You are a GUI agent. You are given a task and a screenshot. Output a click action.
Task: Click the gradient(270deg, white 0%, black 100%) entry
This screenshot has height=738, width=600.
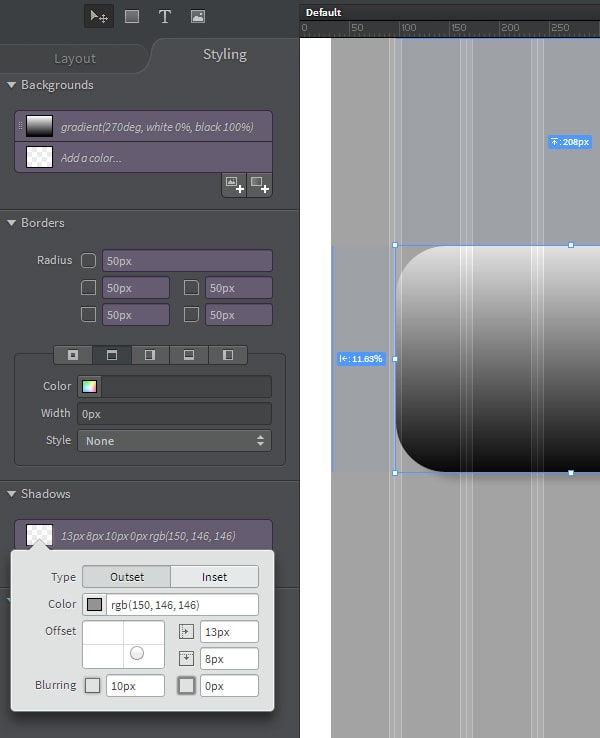click(x=157, y=127)
